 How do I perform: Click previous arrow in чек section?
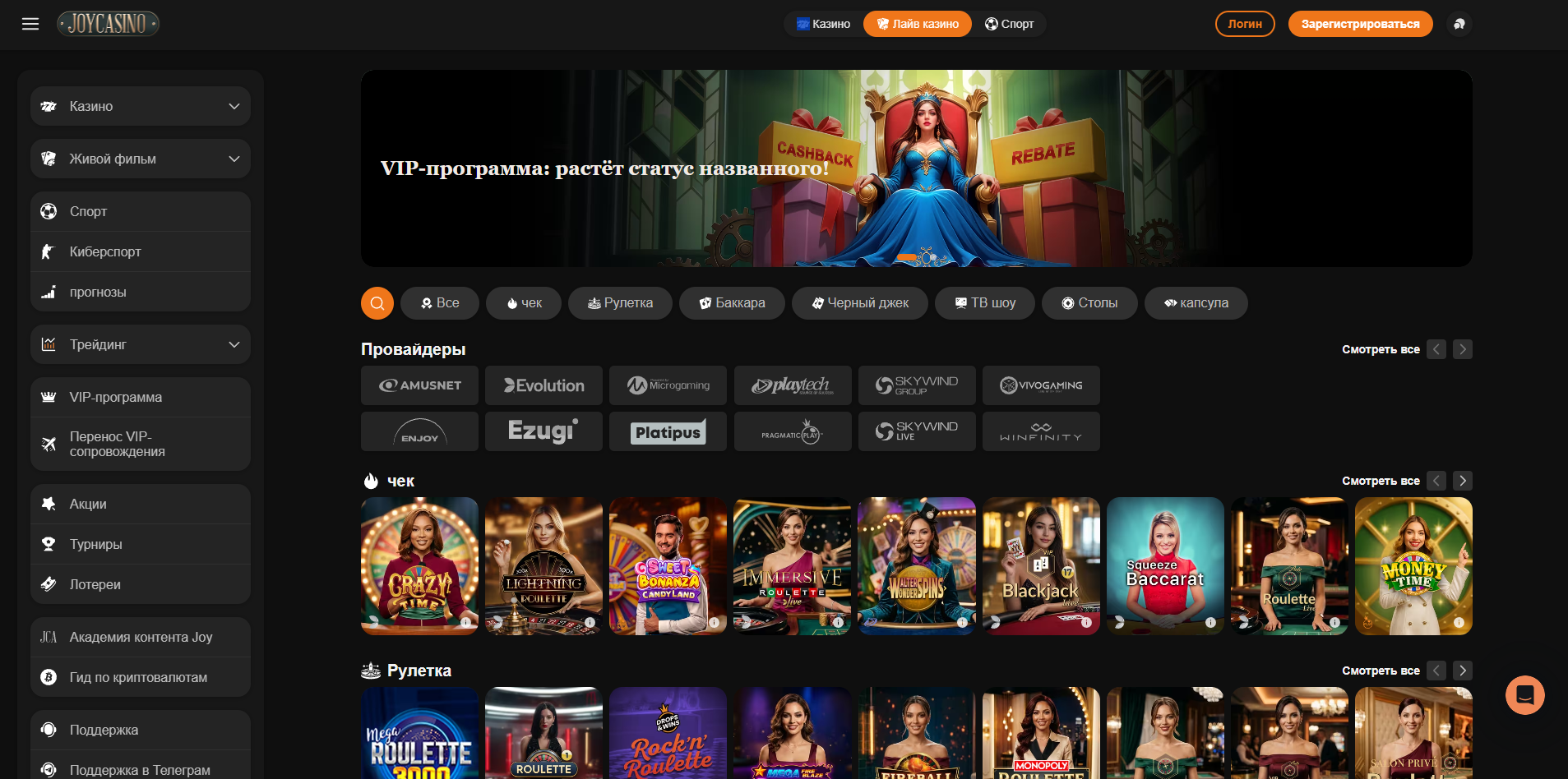click(x=1436, y=481)
